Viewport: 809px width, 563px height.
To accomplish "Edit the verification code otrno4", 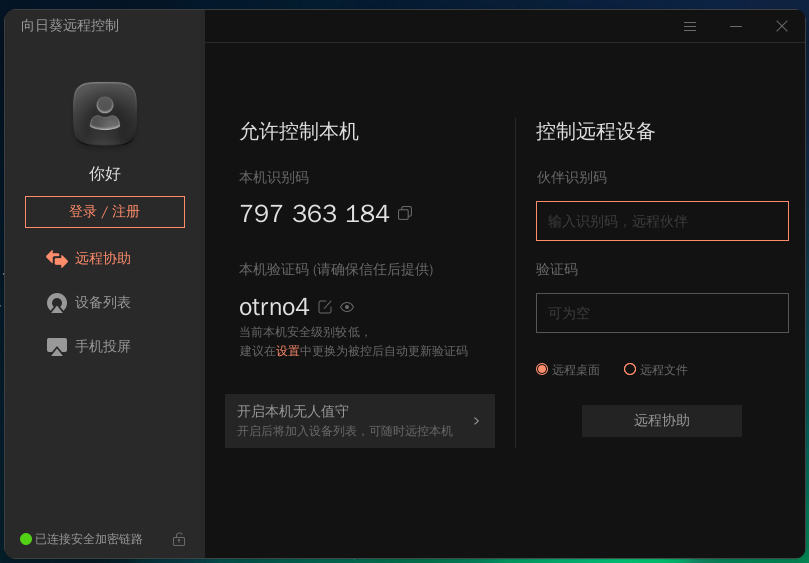I will (x=325, y=307).
